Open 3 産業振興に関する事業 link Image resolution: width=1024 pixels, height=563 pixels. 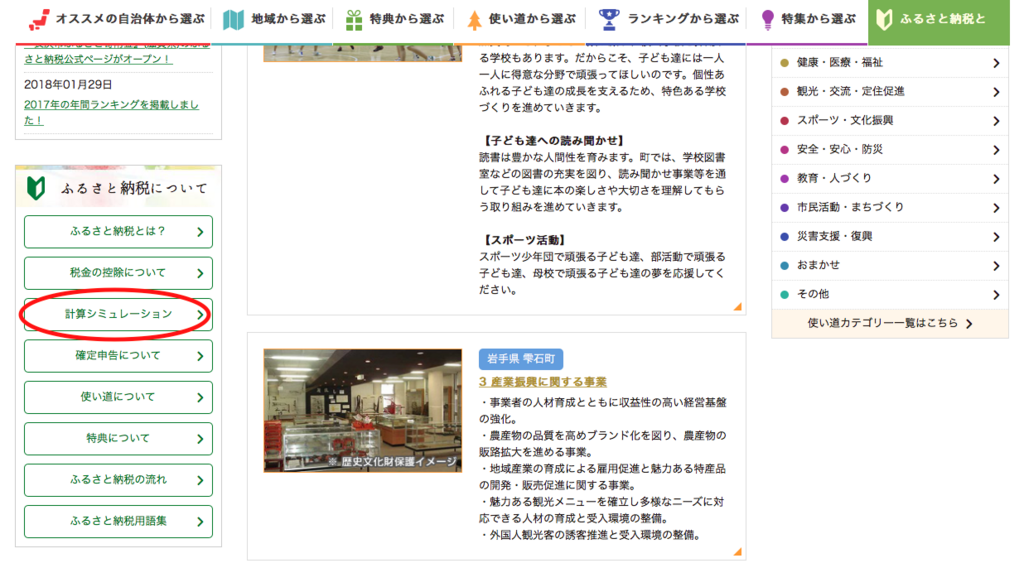tap(543, 382)
